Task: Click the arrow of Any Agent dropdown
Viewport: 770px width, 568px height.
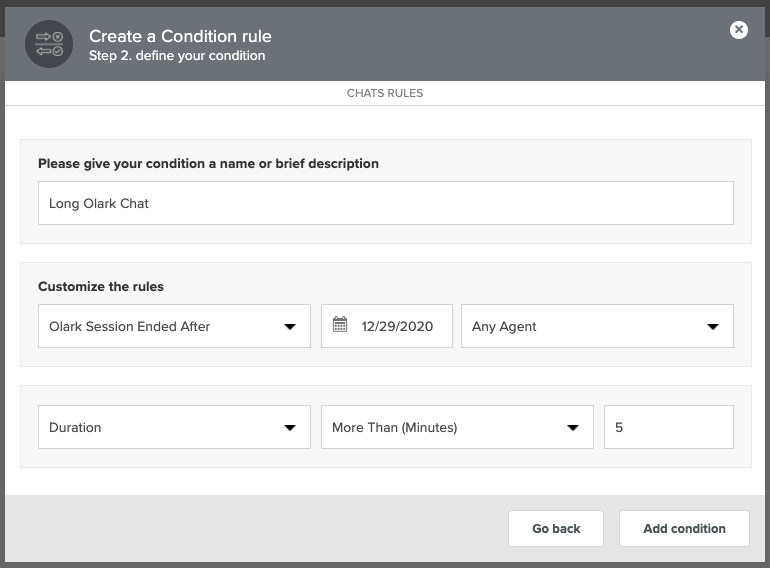Action: (x=713, y=327)
